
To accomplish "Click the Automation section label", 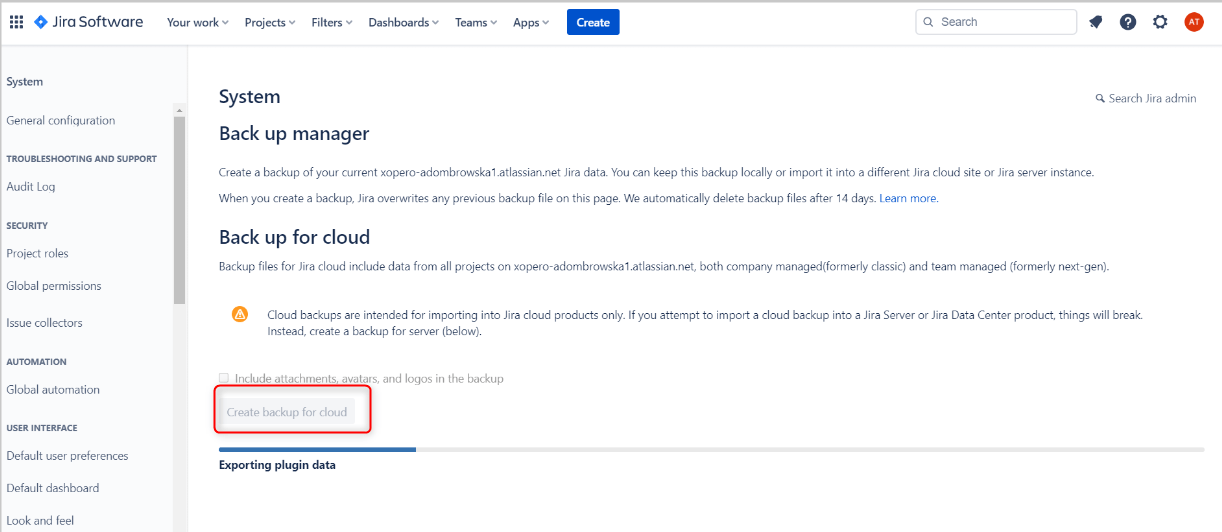I will click(x=36, y=361).
